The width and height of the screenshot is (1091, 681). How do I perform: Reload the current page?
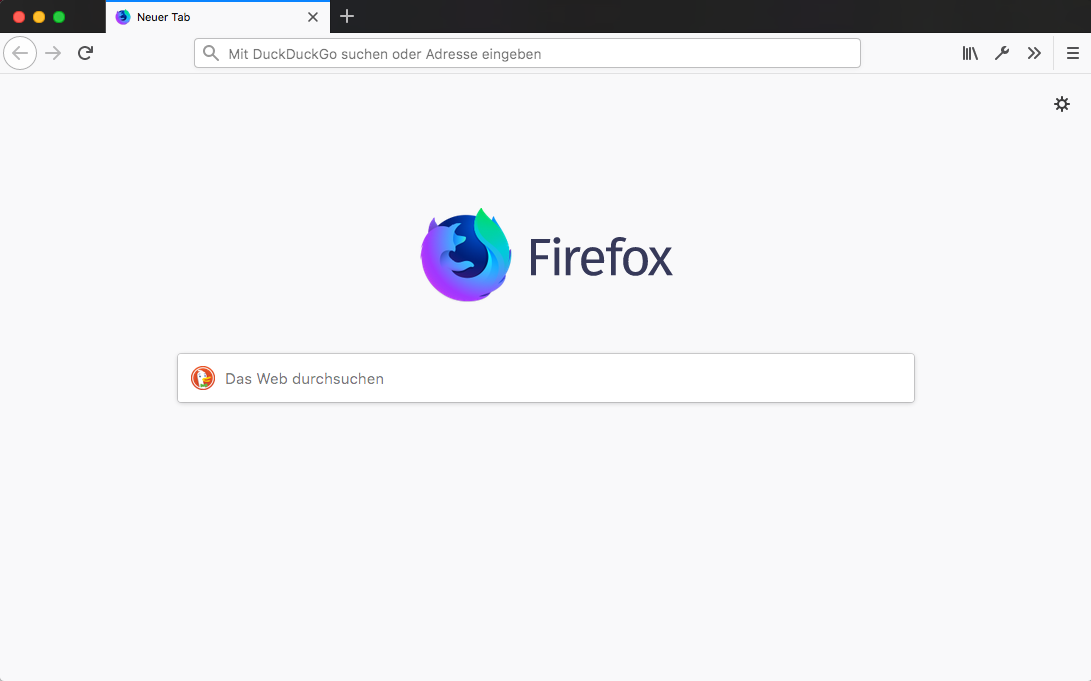pyautogui.click(x=86, y=53)
